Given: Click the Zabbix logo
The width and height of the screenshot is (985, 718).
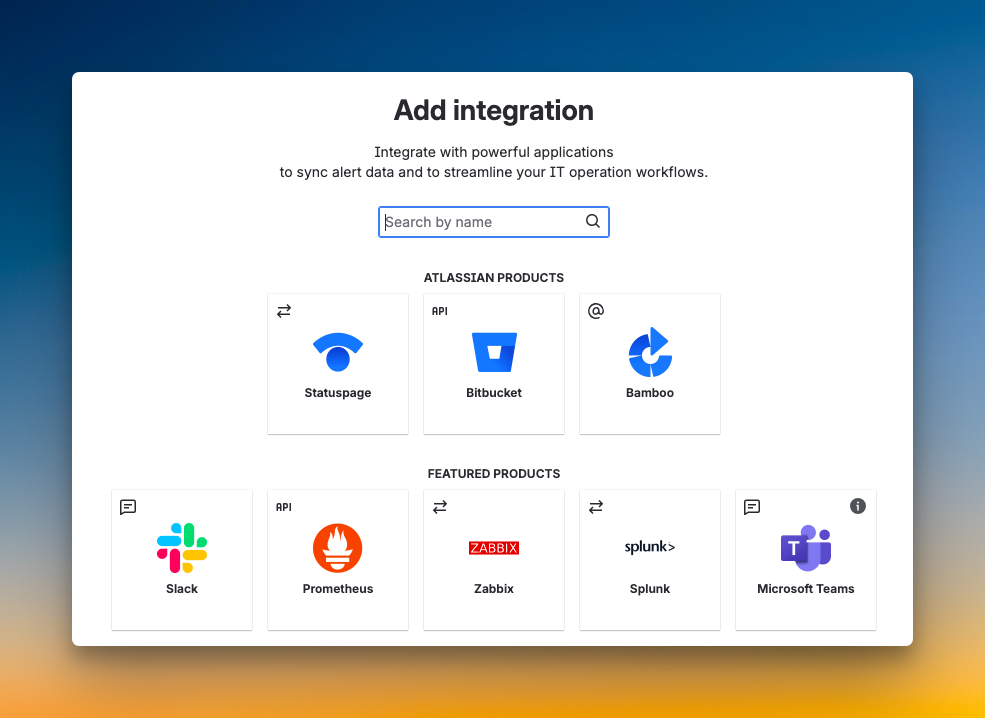Looking at the screenshot, I should coord(493,547).
